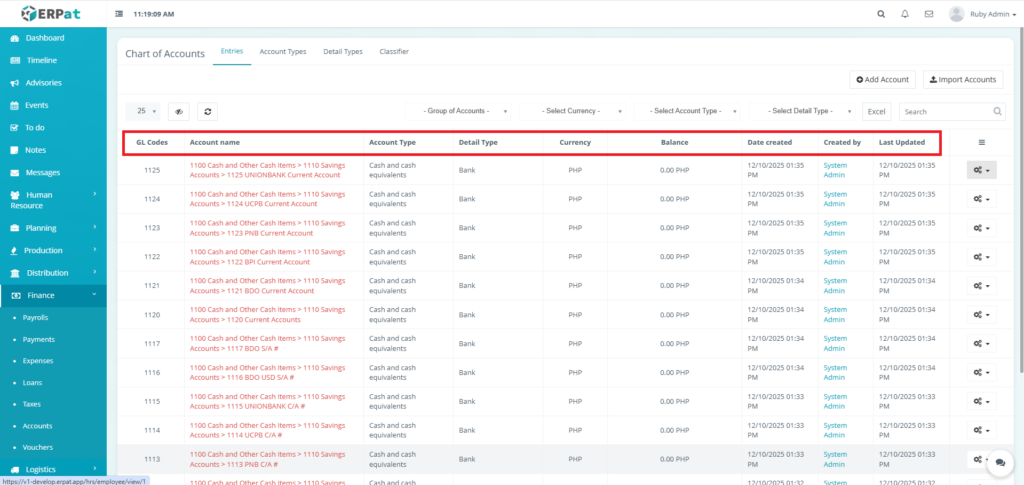The height and width of the screenshot is (485, 1024).
Task: Expand the Group of Accounts dropdown
Action: (459, 112)
